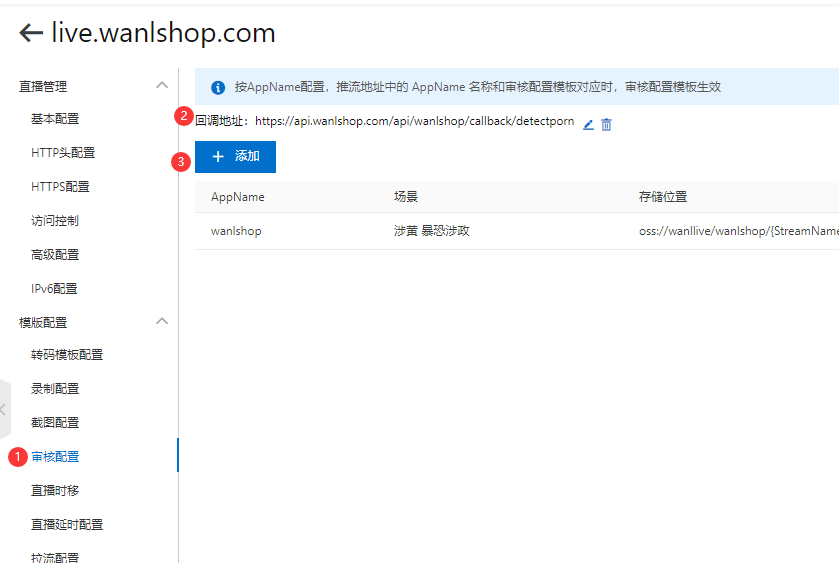Select 转码模板配置 in sidebar
This screenshot has width=839, height=563.
(x=67, y=355)
